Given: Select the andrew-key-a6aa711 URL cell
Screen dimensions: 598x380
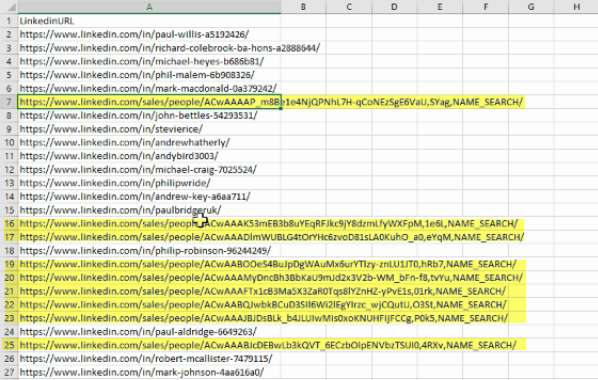Looking at the screenshot, I should point(149,196).
